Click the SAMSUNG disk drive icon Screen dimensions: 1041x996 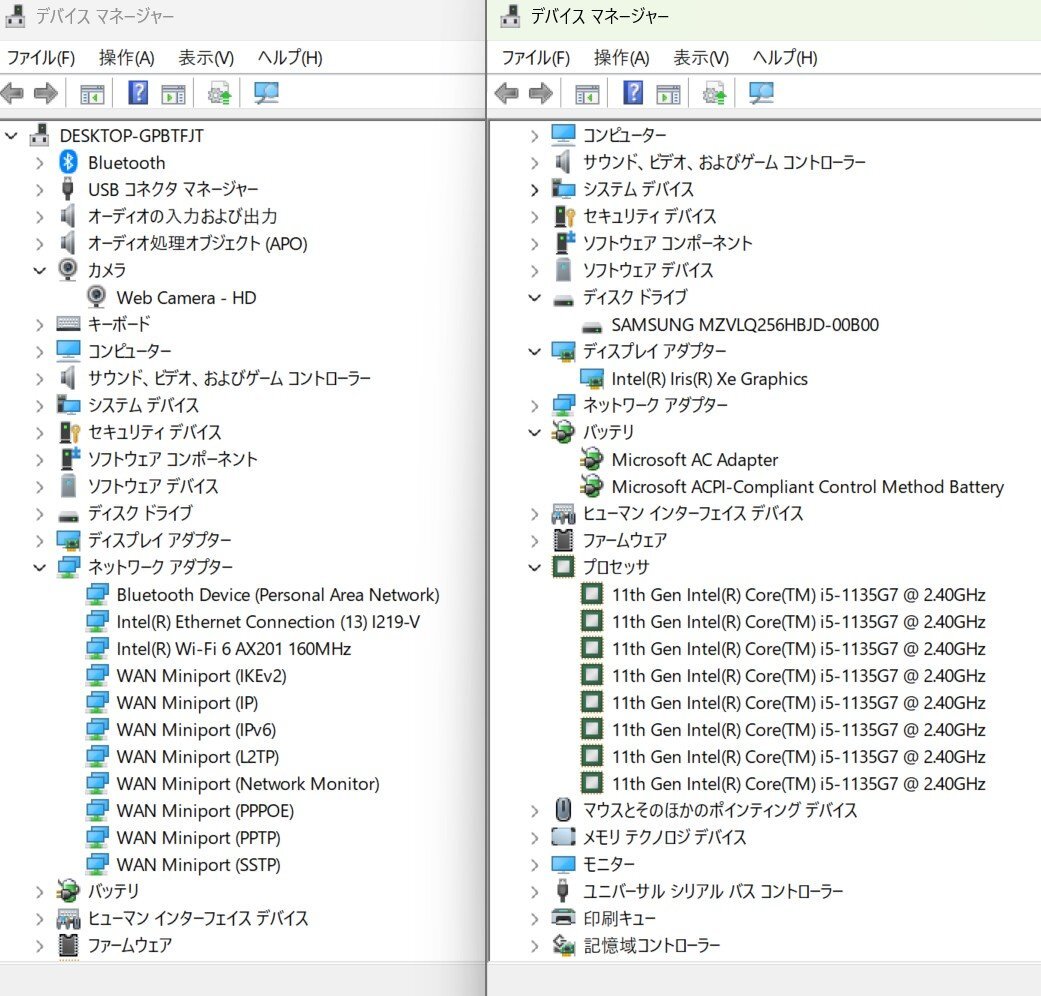coord(592,326)
